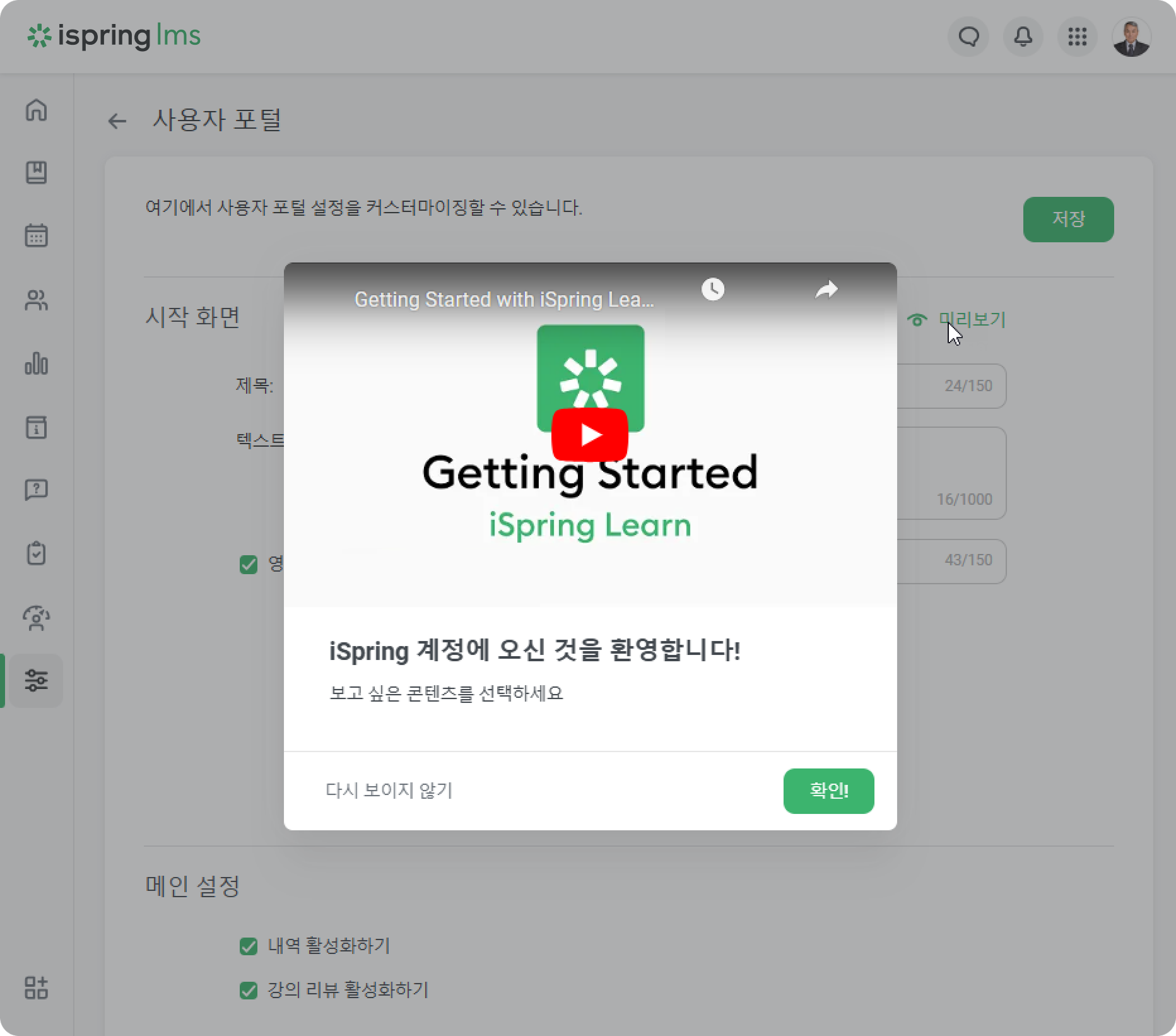Viewport: 1176px width, 1036px height.
Task: Click the video title Getting Started with iSpring
Action: tap(504, 299)
